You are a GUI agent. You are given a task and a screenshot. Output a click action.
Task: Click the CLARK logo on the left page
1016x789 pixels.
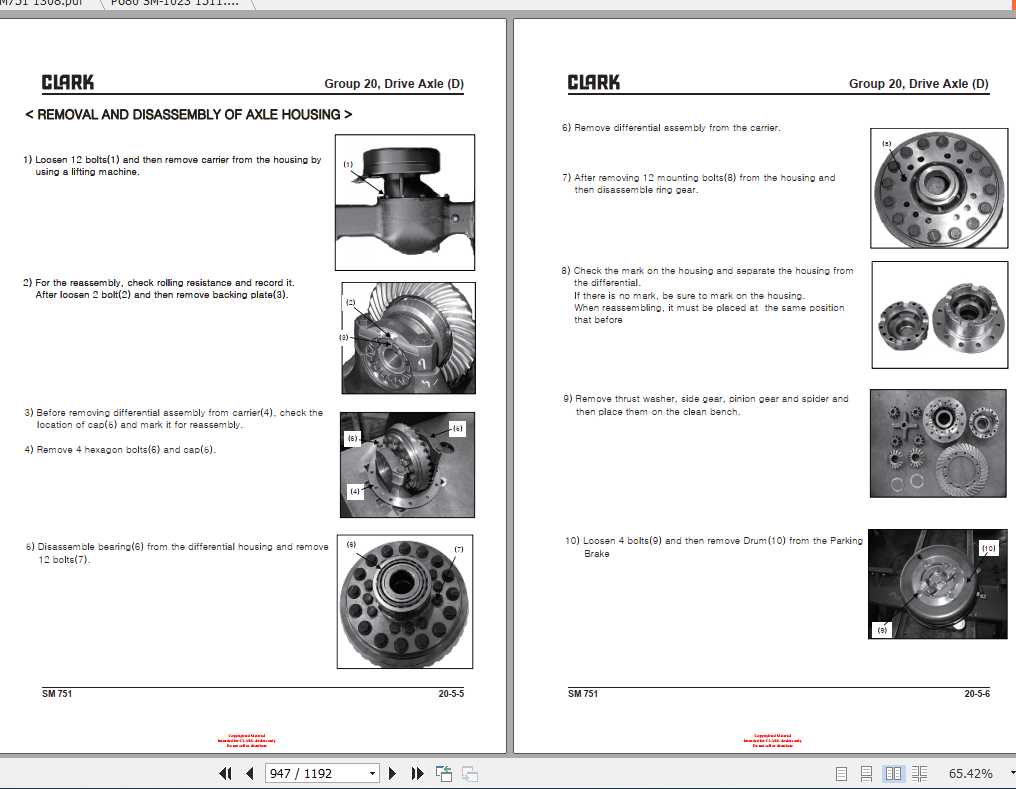click(68, 82)
